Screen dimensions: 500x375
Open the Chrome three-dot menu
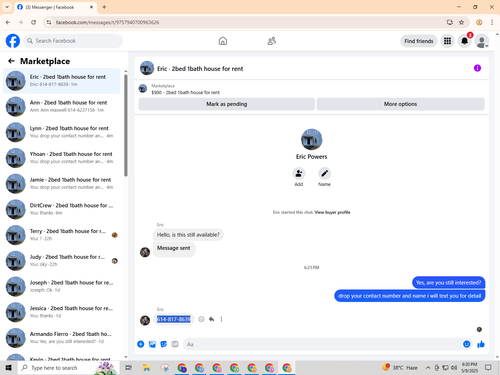tap(492, 22)
